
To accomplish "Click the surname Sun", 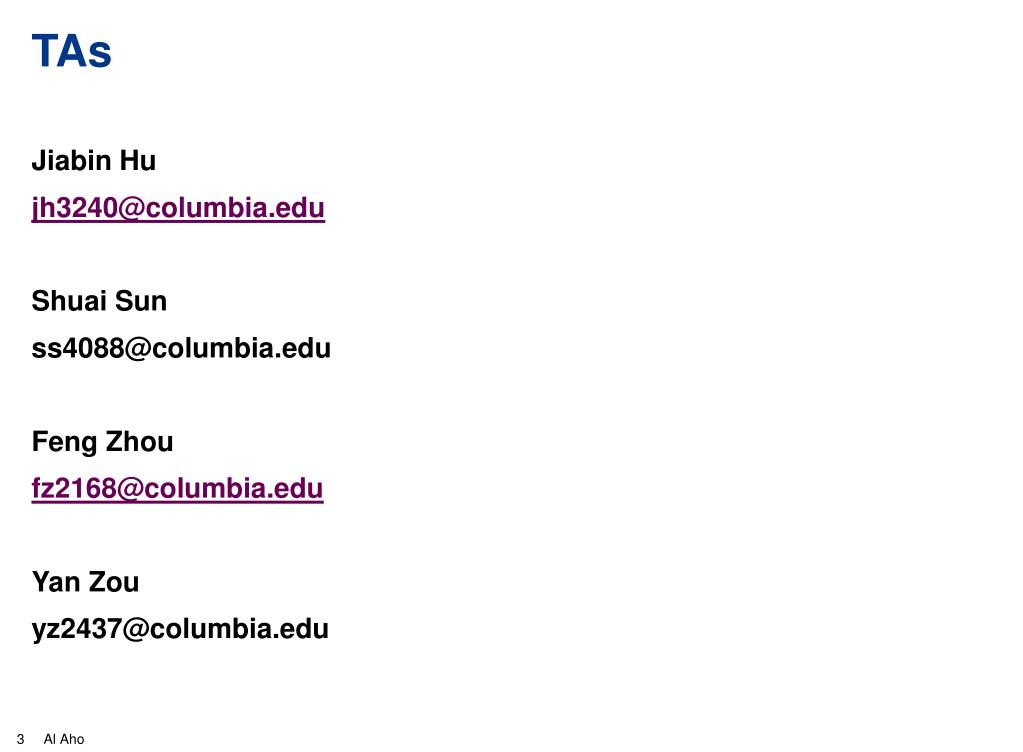I will point(141,301).
